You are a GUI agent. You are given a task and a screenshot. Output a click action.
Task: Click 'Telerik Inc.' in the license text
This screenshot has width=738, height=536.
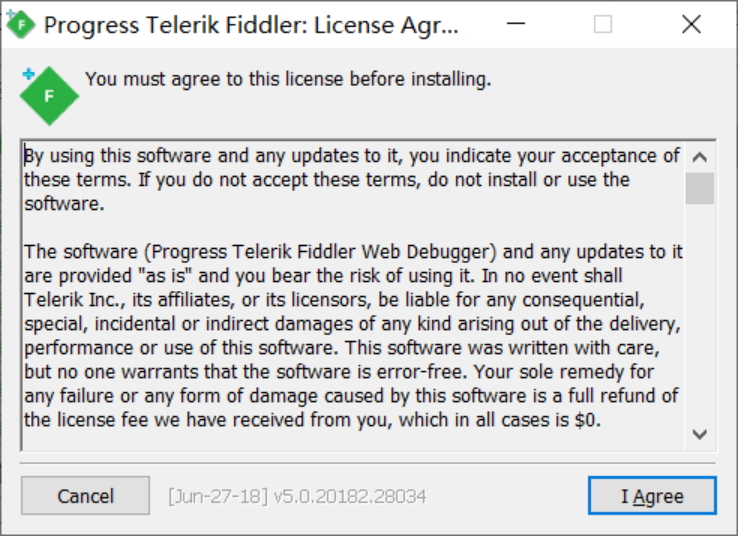coord(72,300)
